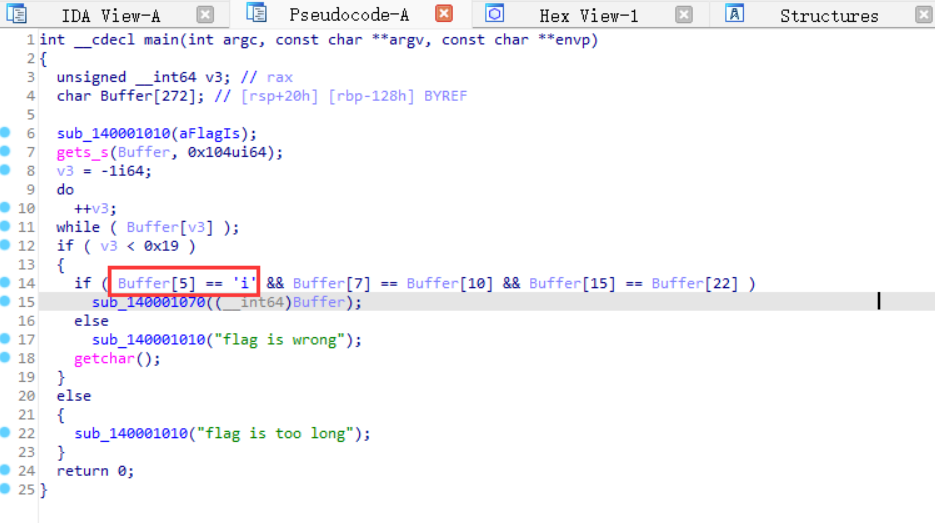Click the ++v3 statement

pos(95,208)
